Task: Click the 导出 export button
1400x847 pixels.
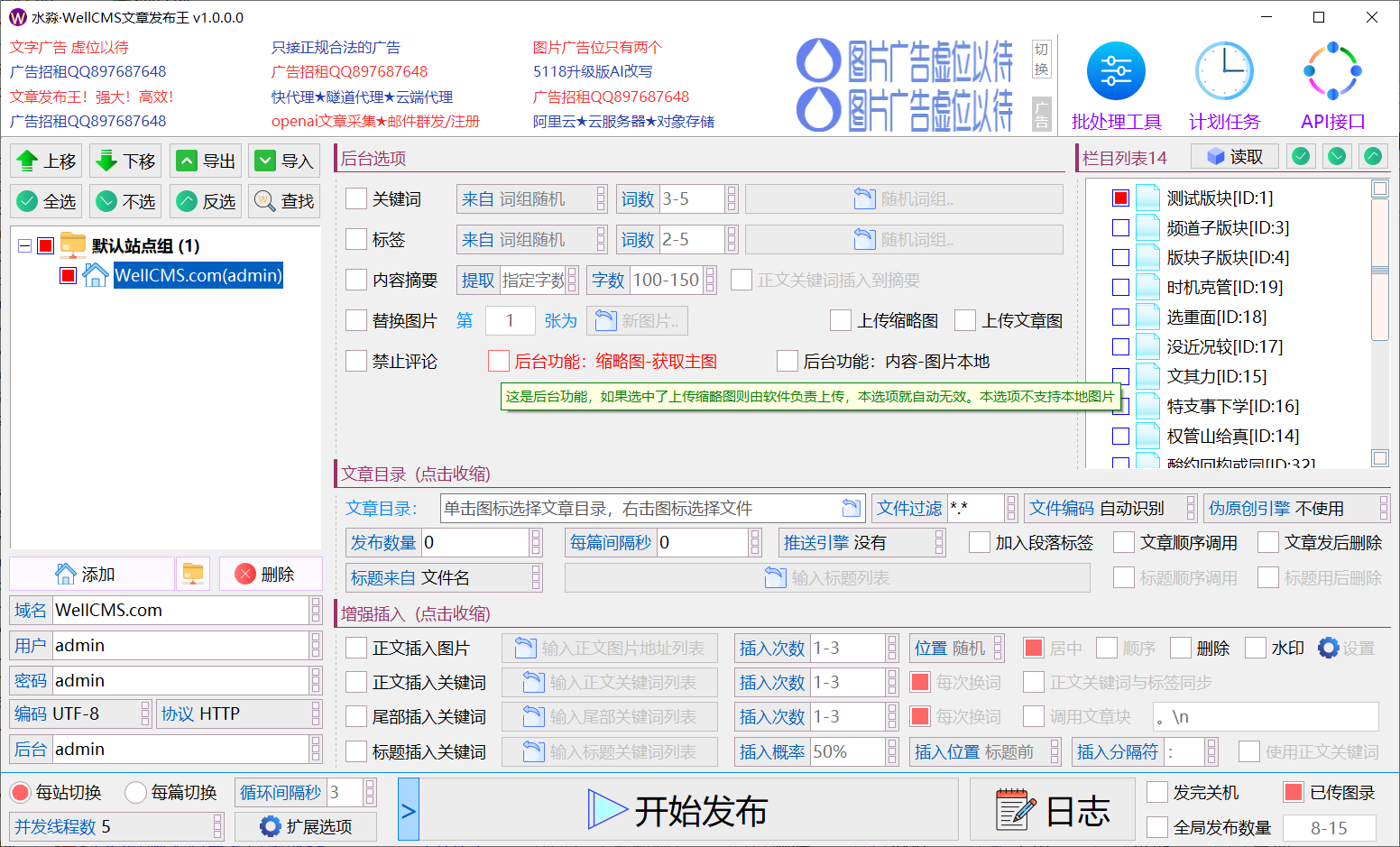Action: tap(205, 161)
